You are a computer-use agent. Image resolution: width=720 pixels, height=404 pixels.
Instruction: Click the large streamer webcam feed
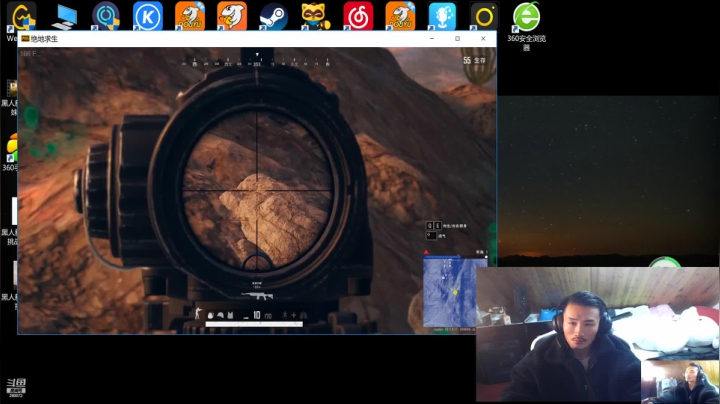pyautogui.click(x=597, y=334)
